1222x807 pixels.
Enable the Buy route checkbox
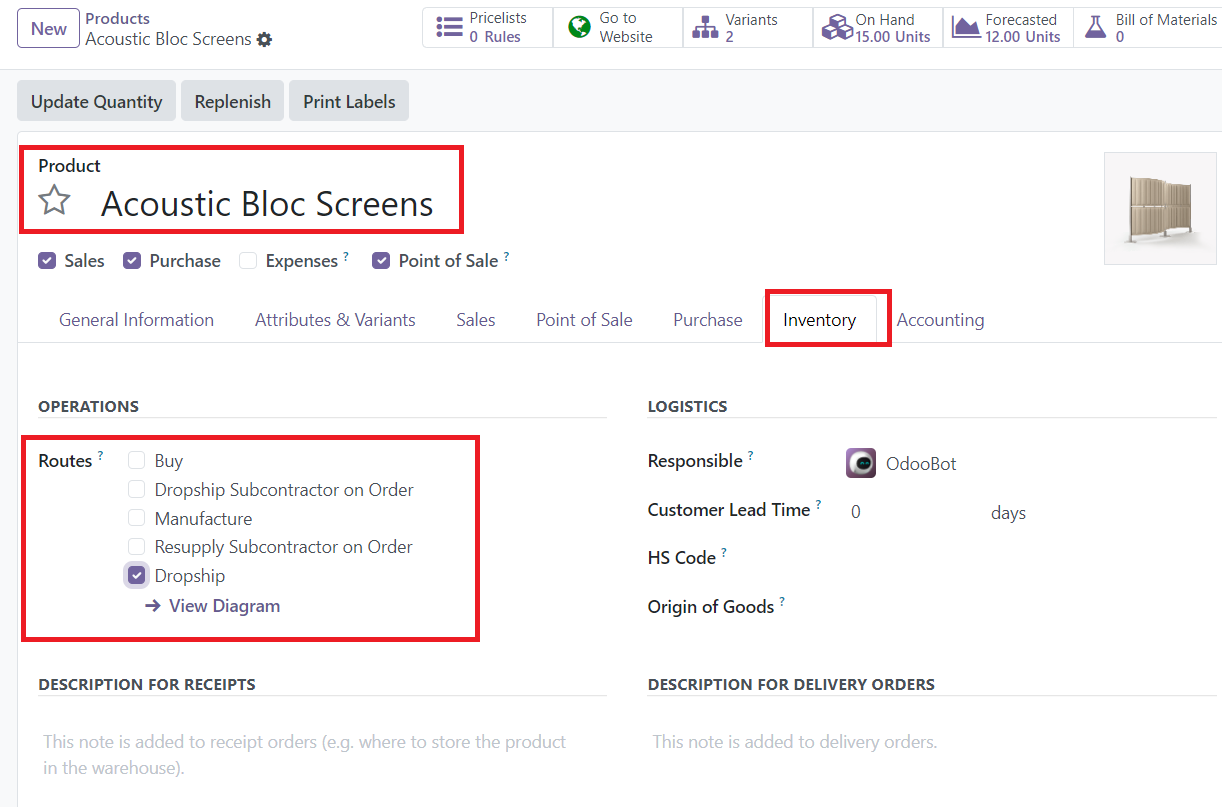pyautogui.click(x=137, y=461)
